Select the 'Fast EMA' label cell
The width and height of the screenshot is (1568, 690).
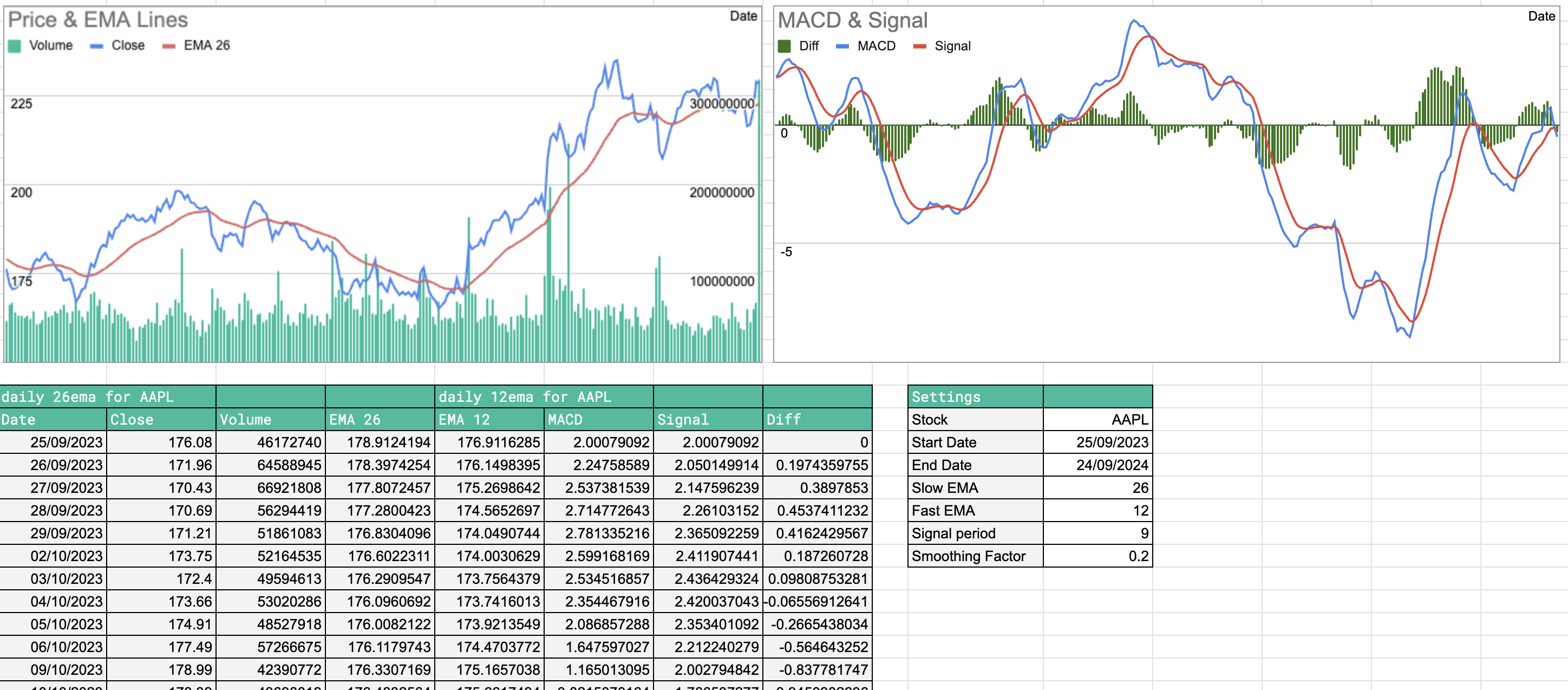click(975, 510)
